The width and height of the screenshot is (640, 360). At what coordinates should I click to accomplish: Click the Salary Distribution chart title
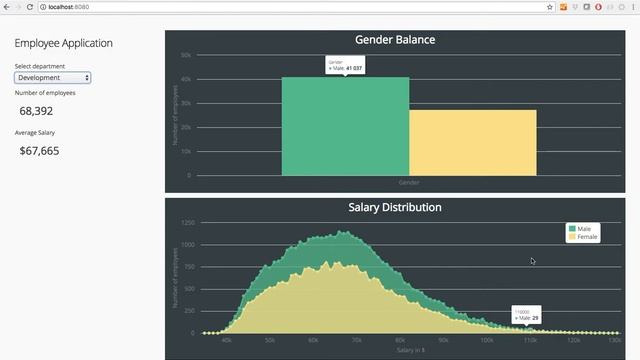point(395,207)
